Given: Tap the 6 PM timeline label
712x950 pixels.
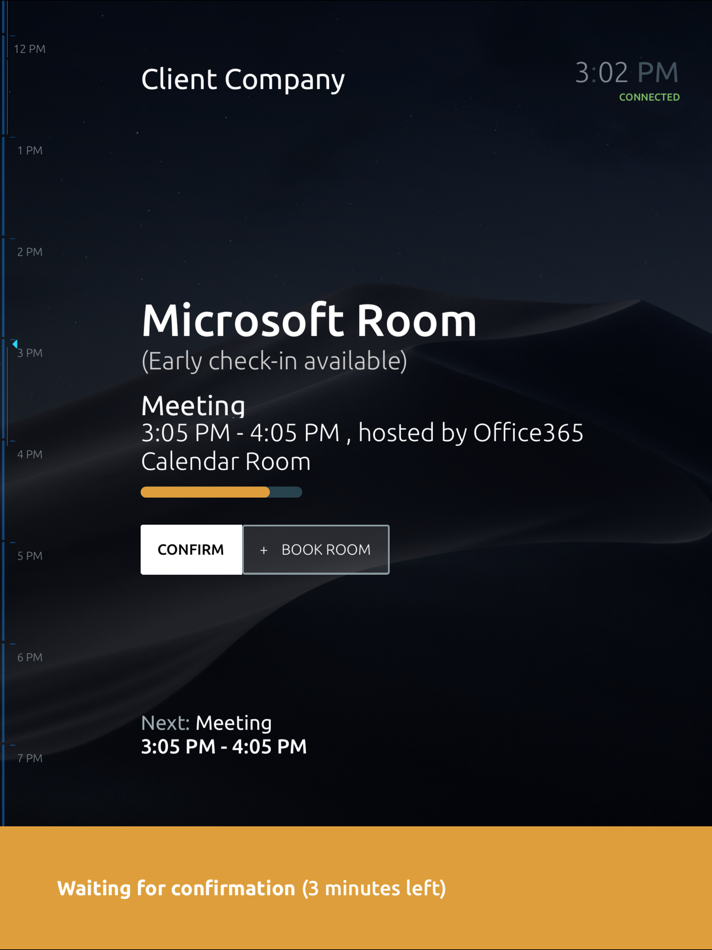Looking at the screenshot, I should coord(30,657).
